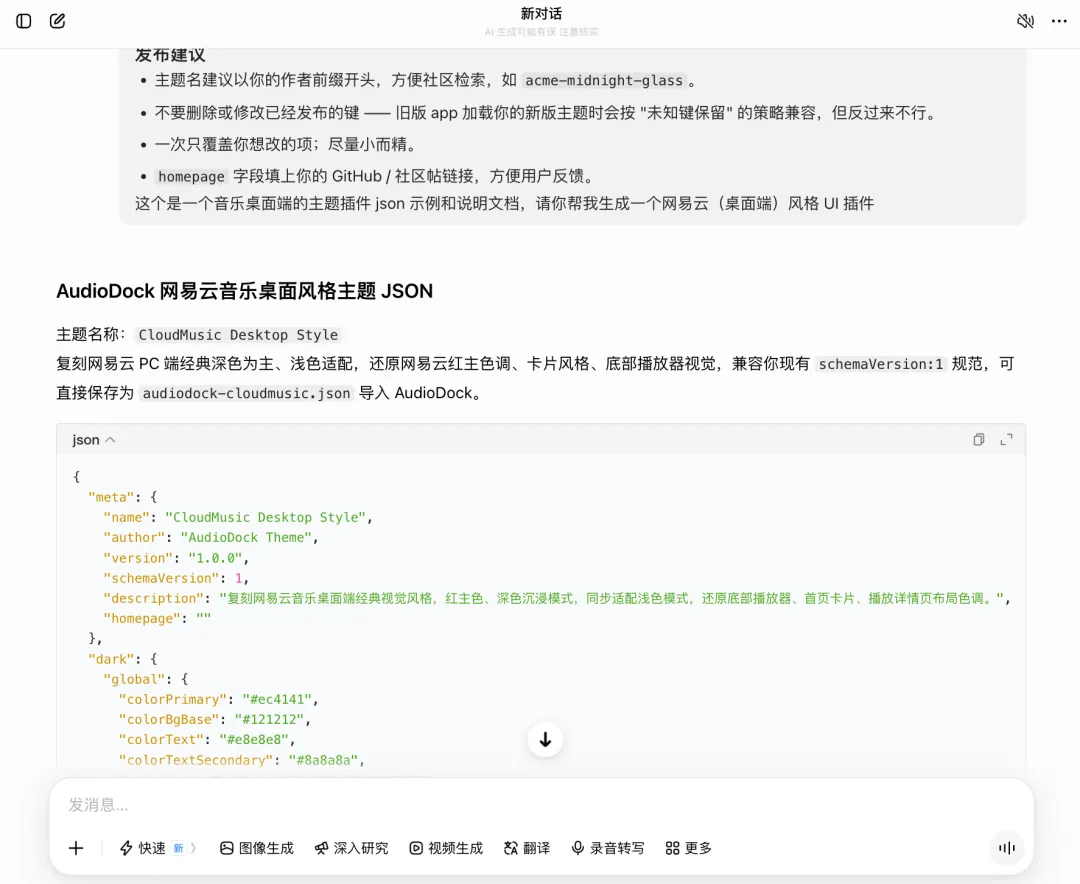
Task: Open the plus attachment button
Action: point(76,848)
